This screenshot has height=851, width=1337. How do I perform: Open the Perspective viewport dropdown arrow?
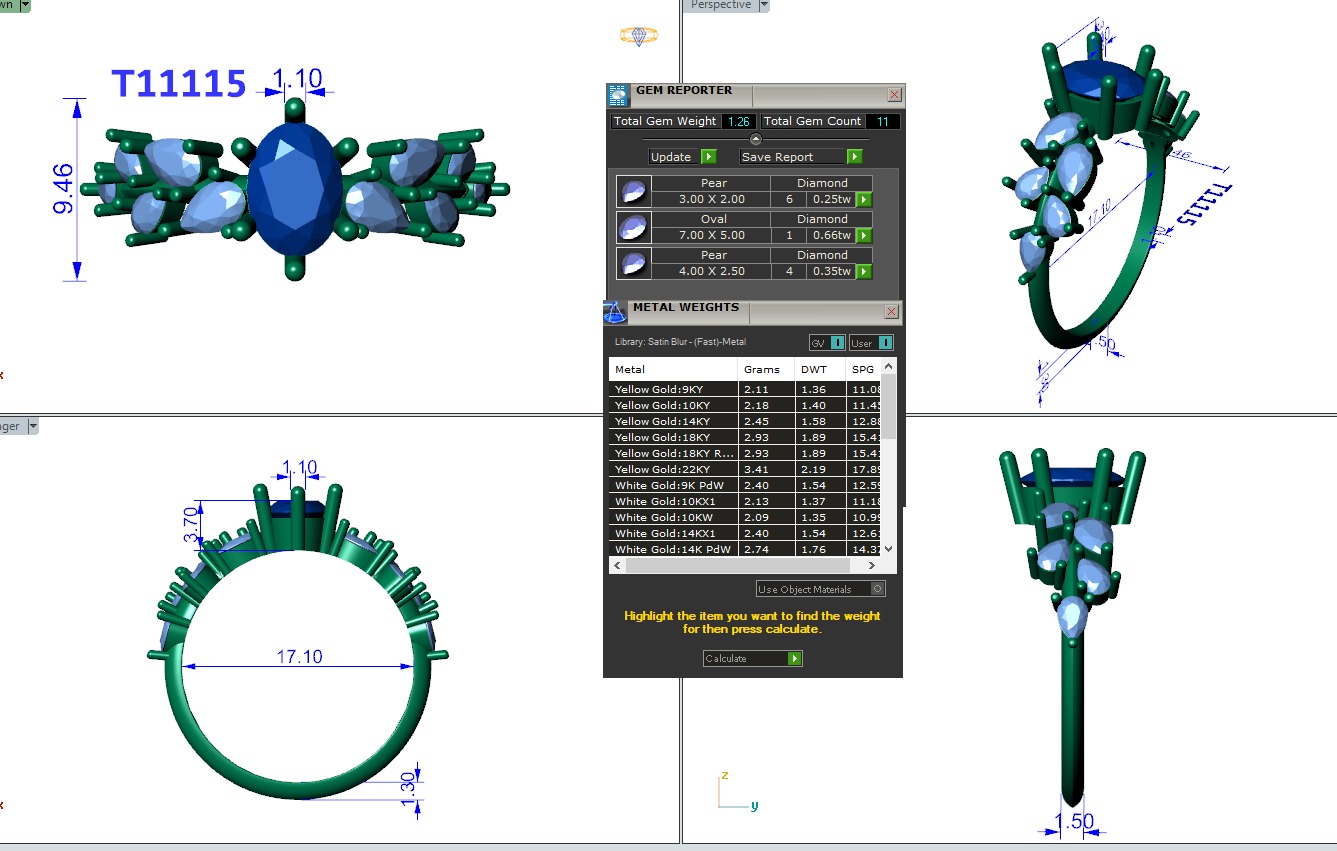click(764, 5)
